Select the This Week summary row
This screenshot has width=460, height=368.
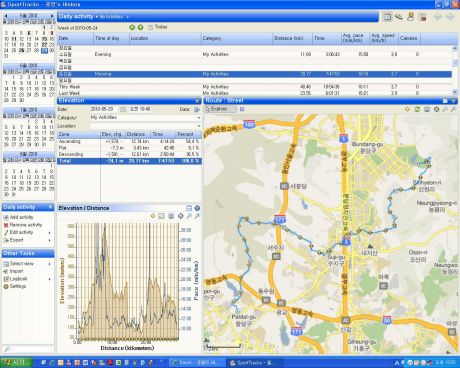pos(255,87)
